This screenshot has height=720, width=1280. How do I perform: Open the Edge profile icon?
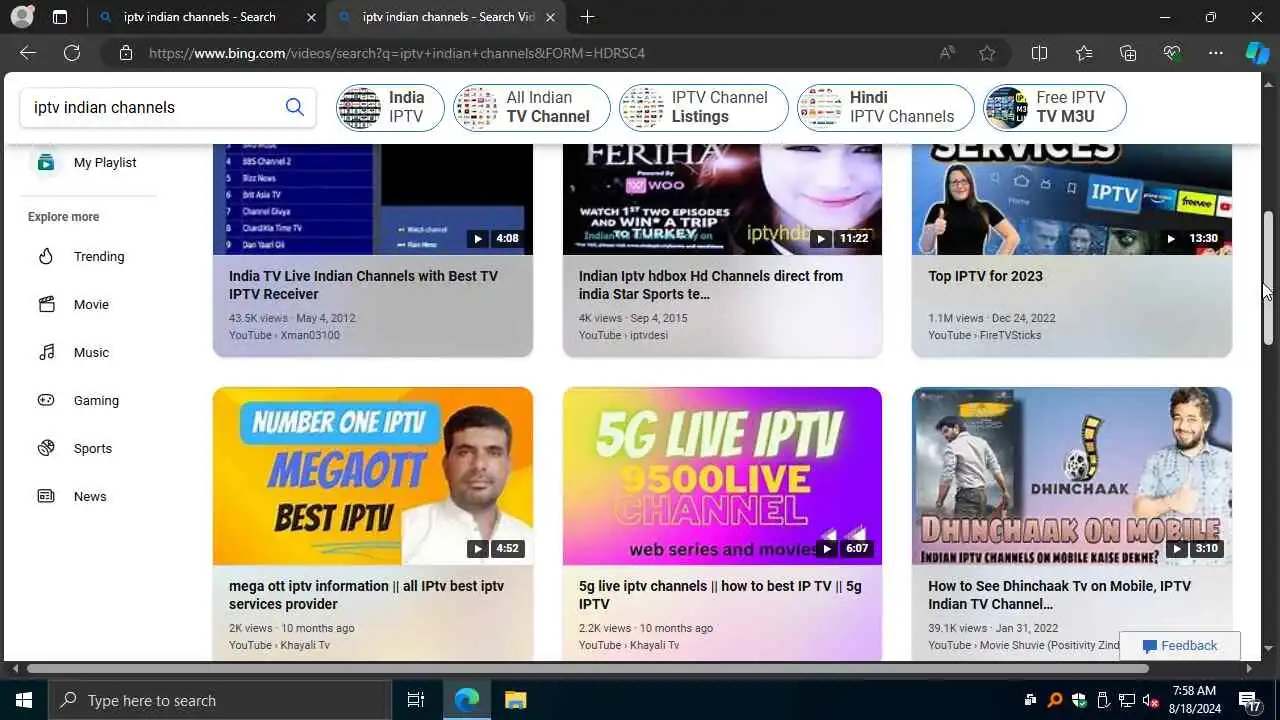pyautogui.click(x=22, y=17)
